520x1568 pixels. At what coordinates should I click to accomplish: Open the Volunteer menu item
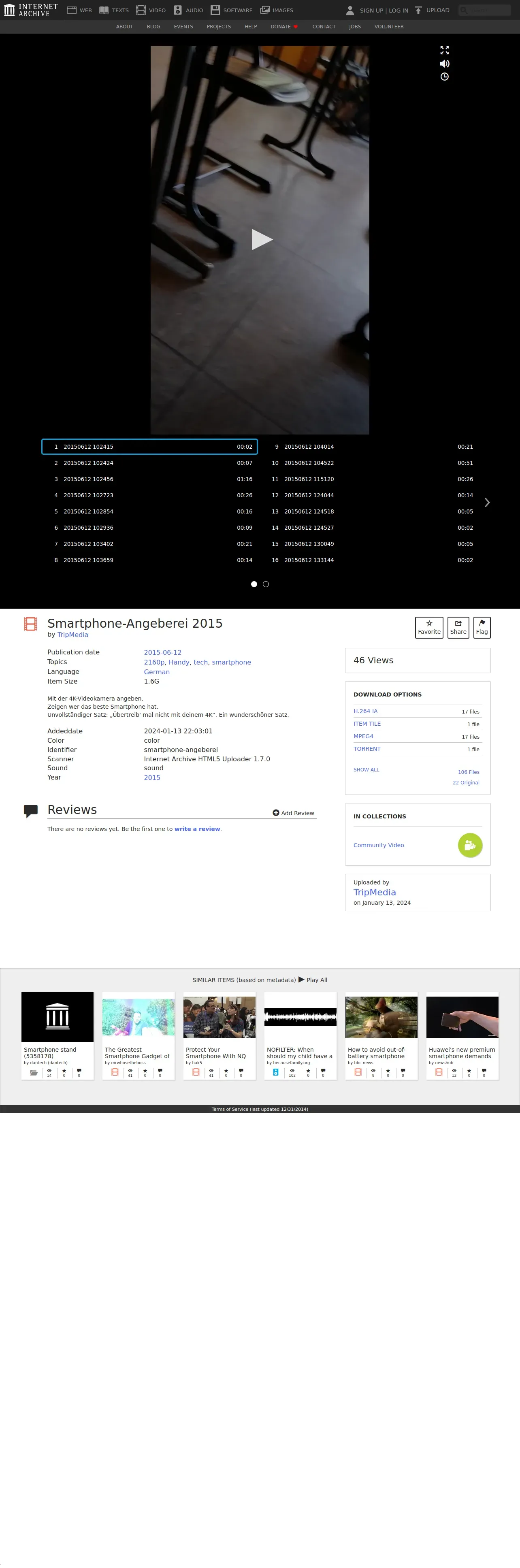[389, 27]
